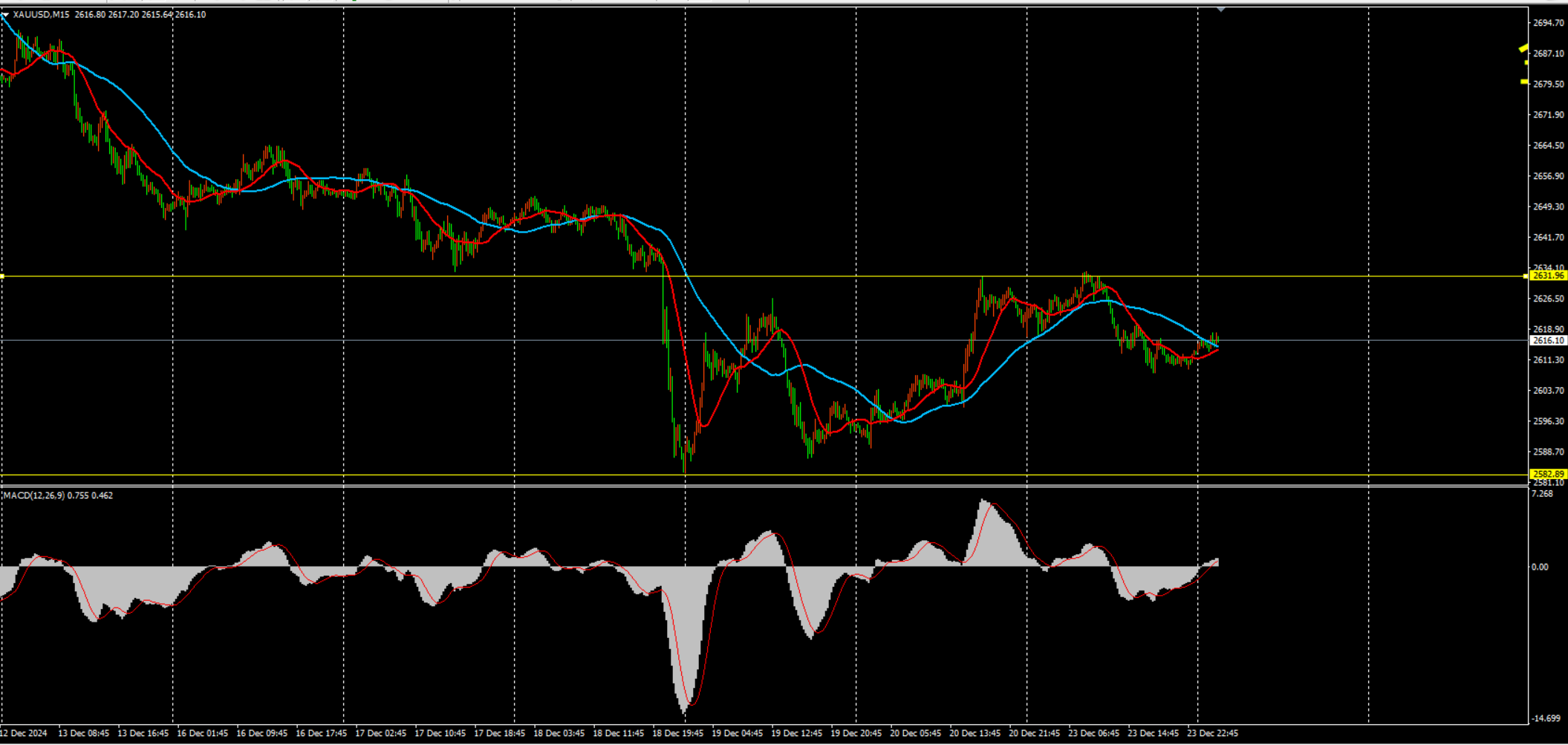
Task: Click the 16 Dec 17:45 time label
Action: [x=321, y=733]
